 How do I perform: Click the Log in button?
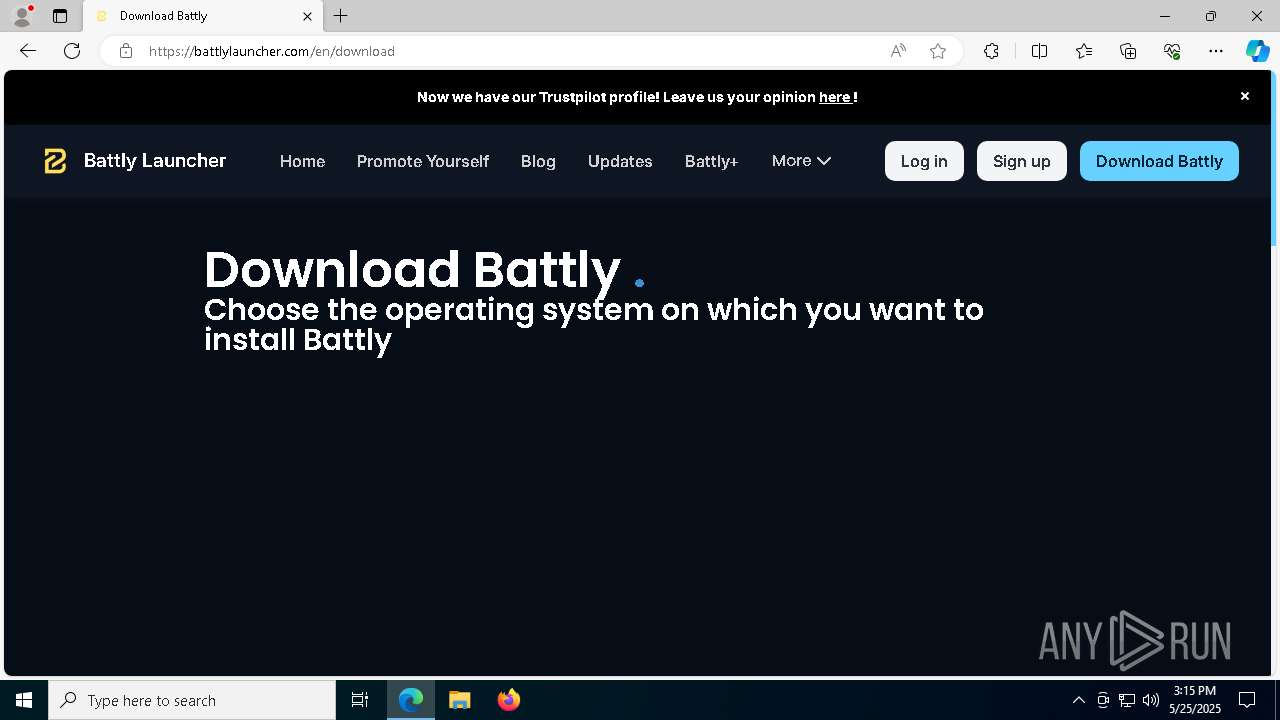click(924, 161)
